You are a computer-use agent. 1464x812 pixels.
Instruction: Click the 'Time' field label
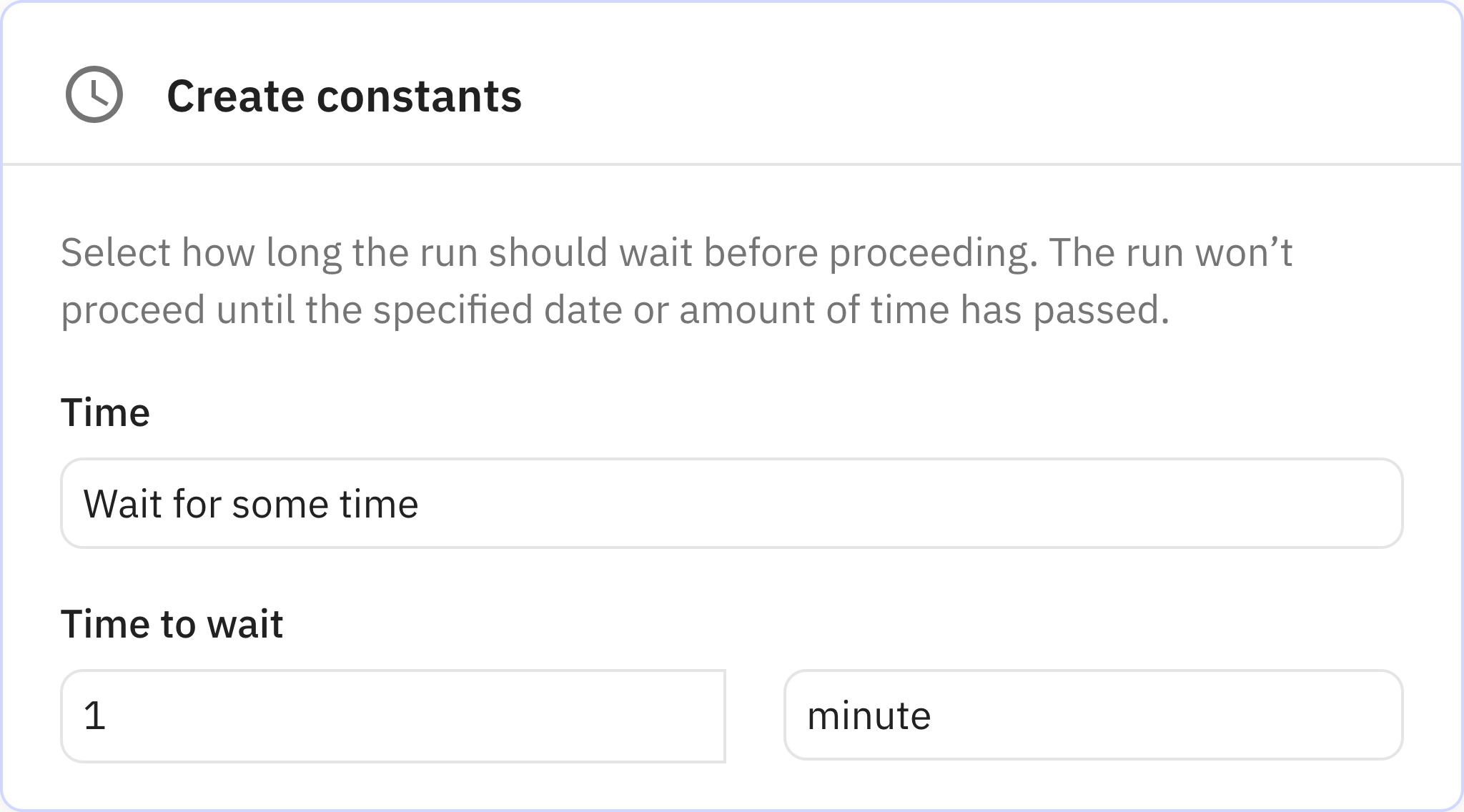click(x=106, y=410)
